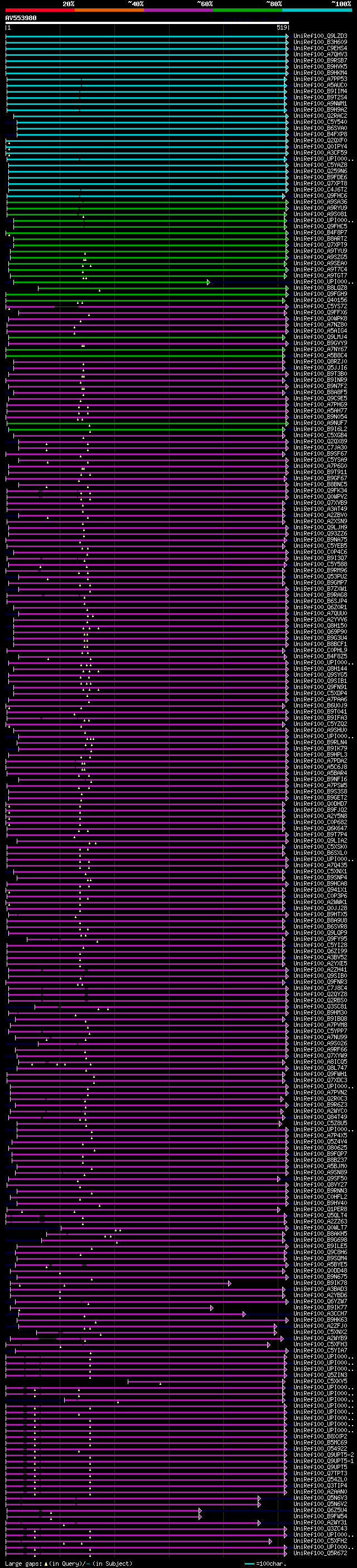The width and height of the screenshot is (357, 1568).
Task: Select the UniRef100_Q9FHC6 label
Action: pos(321,196)
